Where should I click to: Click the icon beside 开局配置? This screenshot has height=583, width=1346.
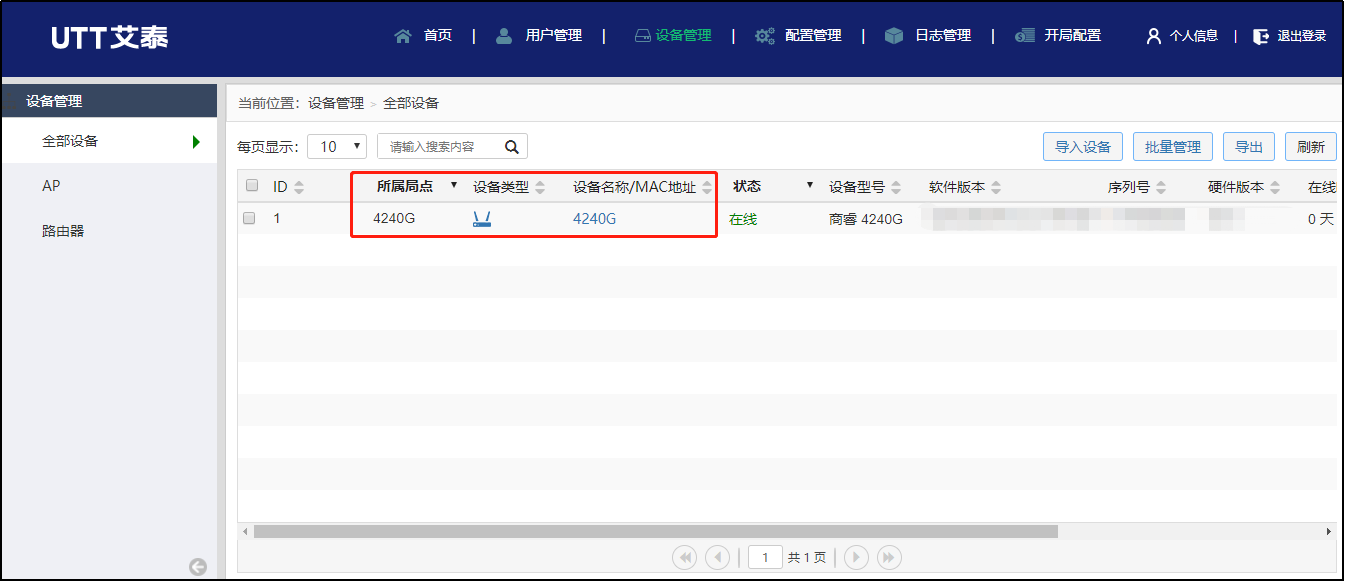(1024, 36)
